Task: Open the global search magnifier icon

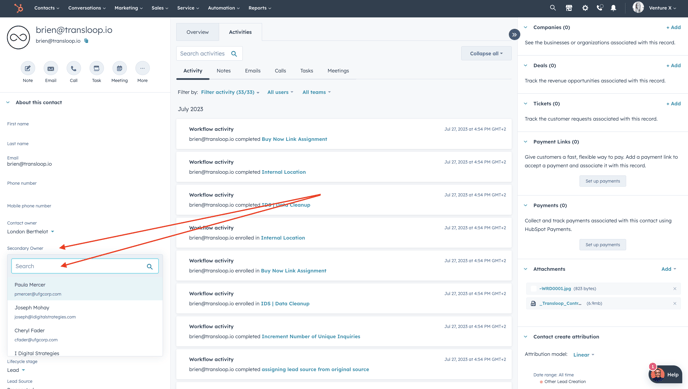Action: (x=553, y=8)
